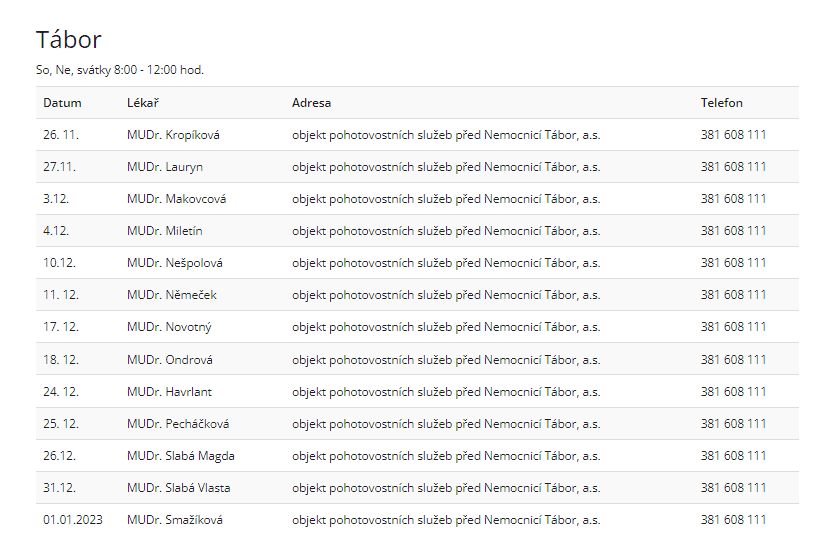Image resolution: width=833 pixels, height=560 pixels.
Task: Select the 01.01.2023 date cell
Action: pyautogui.click(x=73, y=520)
